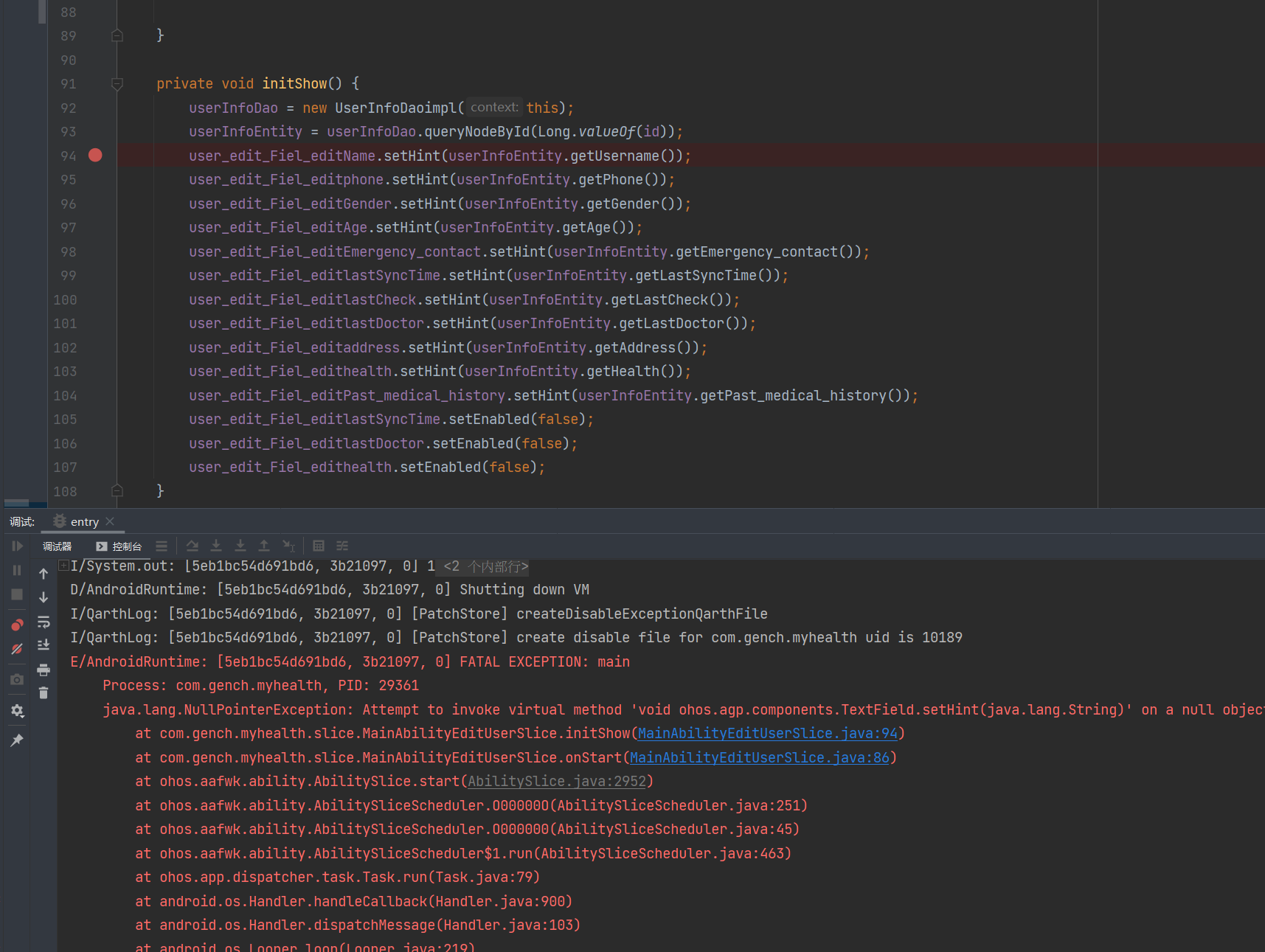Toggle soft-wrap in console
This screenshot has width=1265, height=952.
pos(44,622)
